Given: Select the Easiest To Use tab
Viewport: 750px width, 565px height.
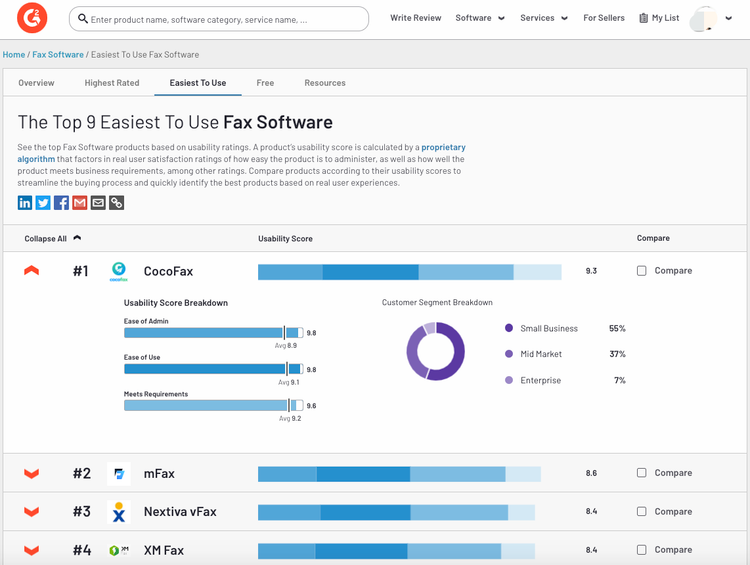Looking at the screenshot, I should 198,83.
